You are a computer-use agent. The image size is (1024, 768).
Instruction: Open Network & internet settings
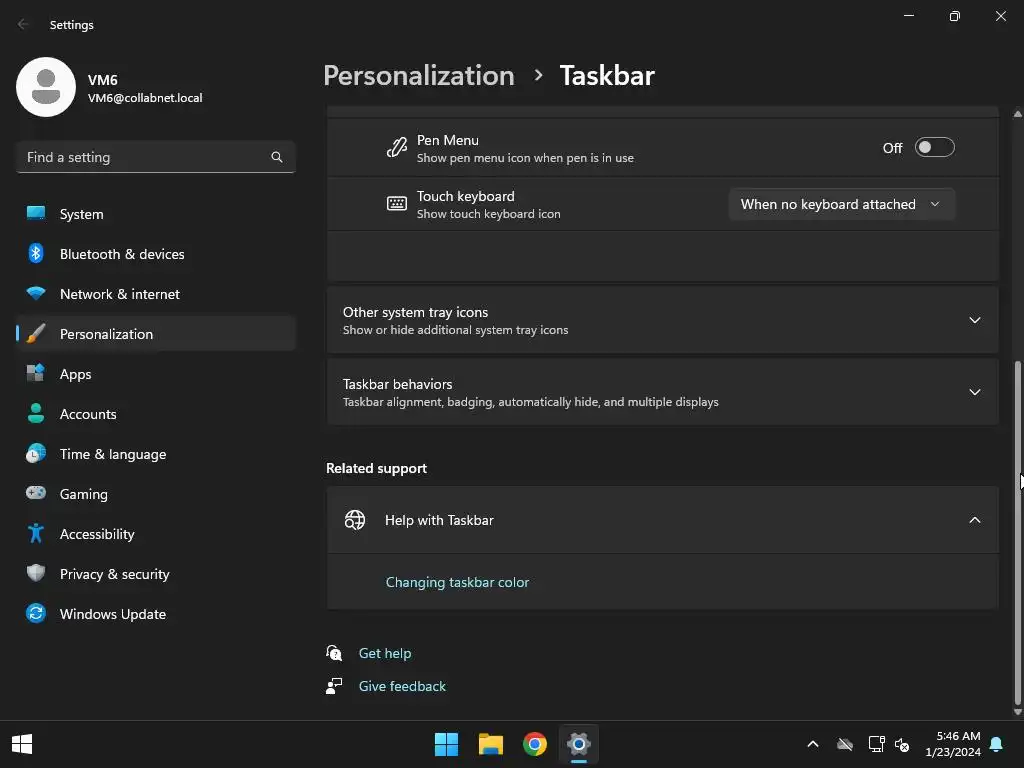click(155, 294)
